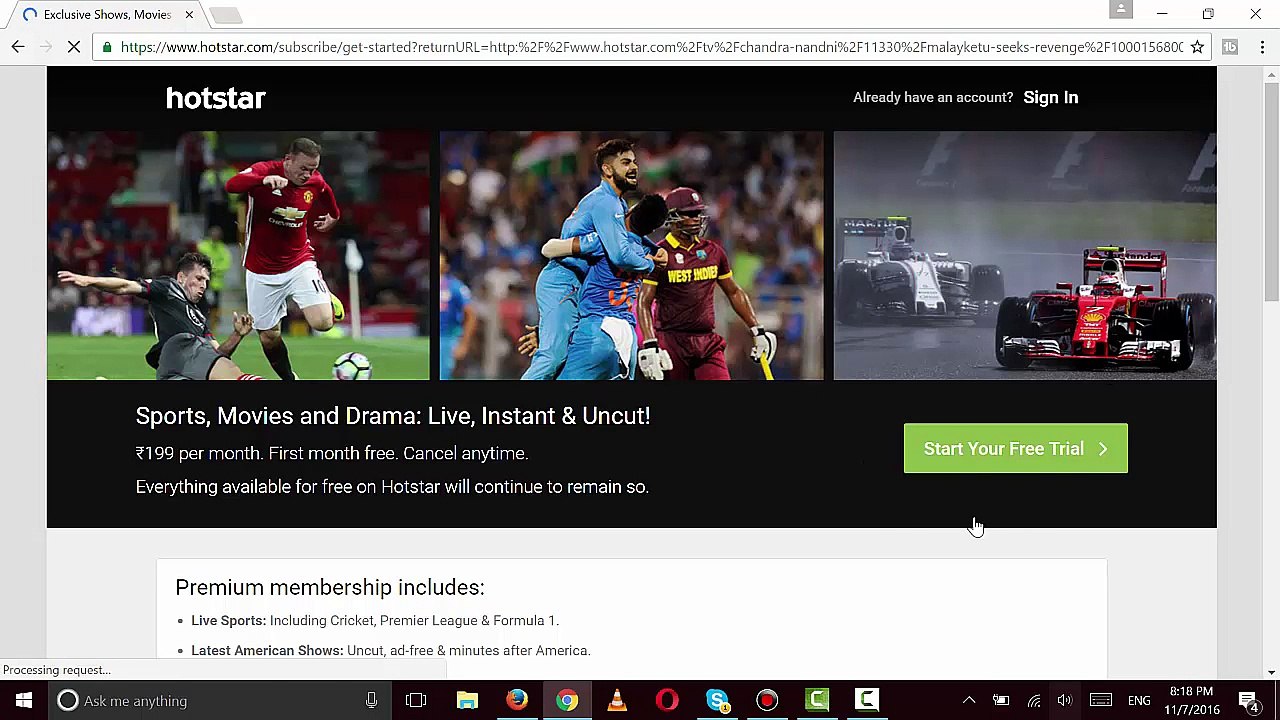Open Task View in the taskbar
Screen dimensions: 1280x720
click(x=416, y=701)
